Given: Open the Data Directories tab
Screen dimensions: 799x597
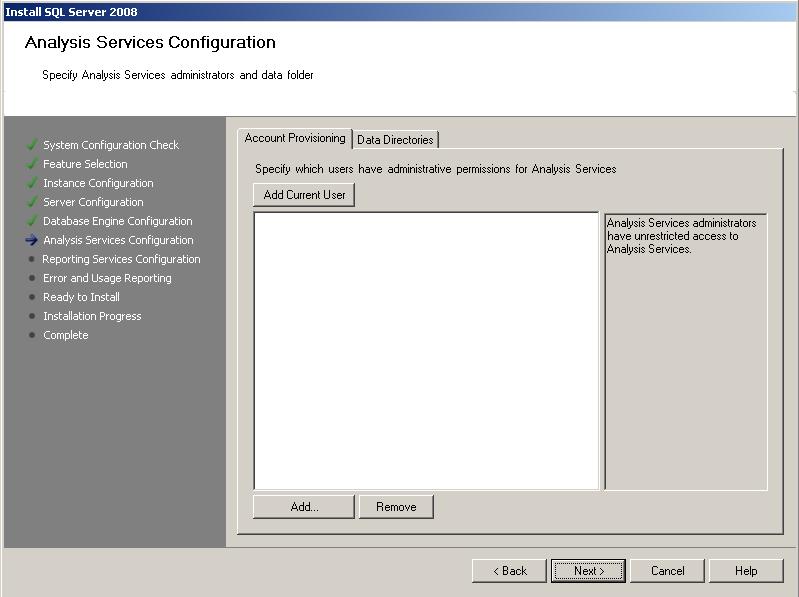Looking at the screenshot, I should click(x=395, y=140).
